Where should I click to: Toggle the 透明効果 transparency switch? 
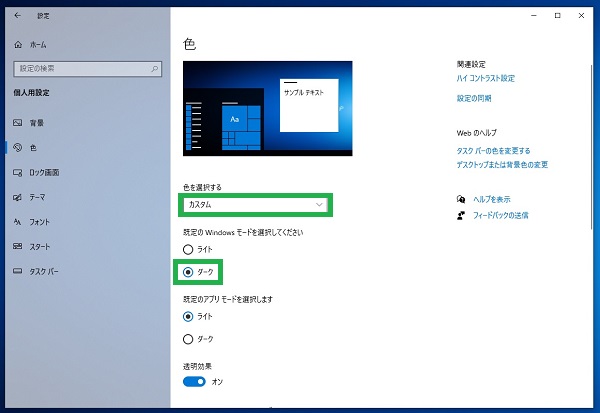point(194,382)
